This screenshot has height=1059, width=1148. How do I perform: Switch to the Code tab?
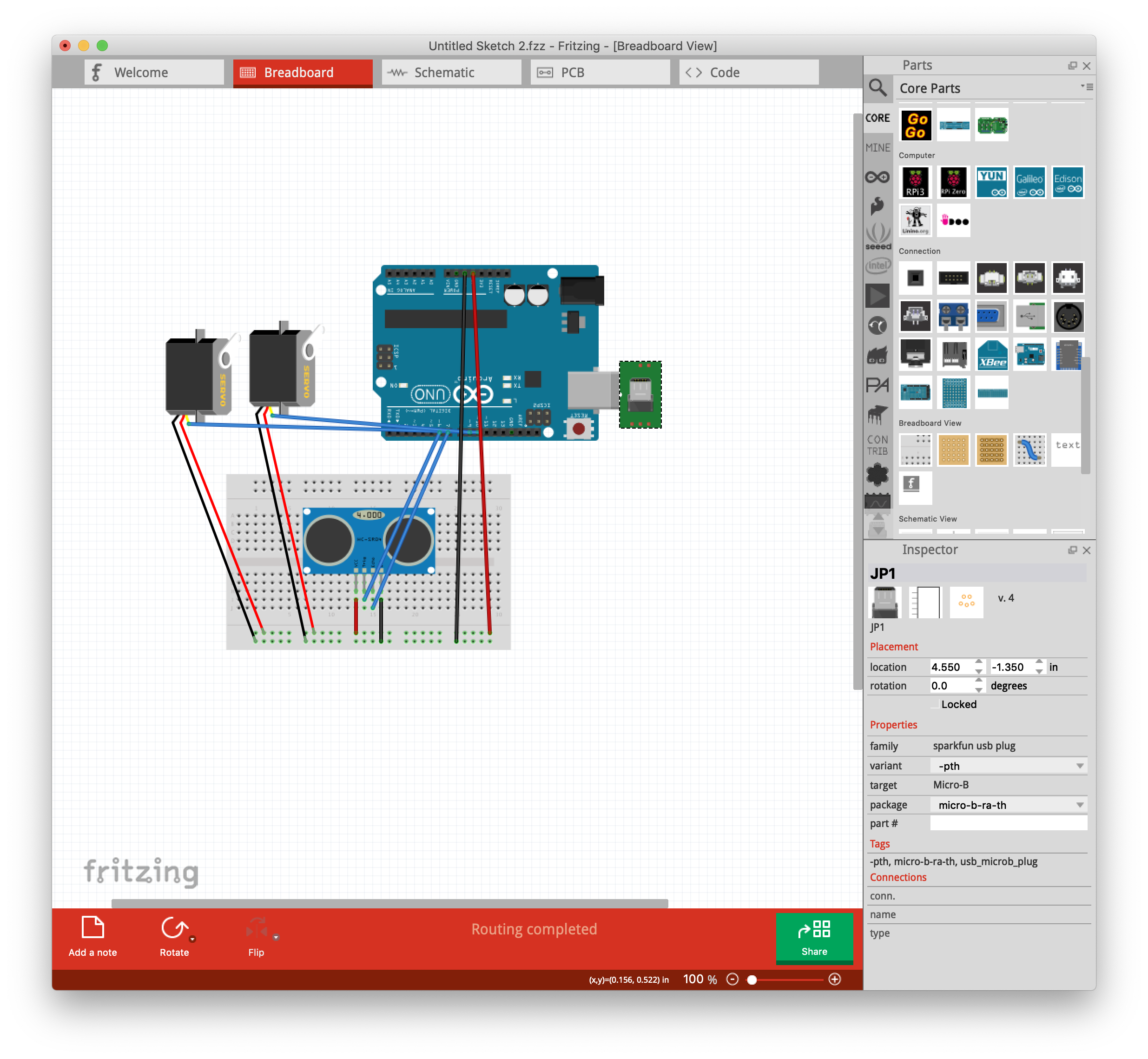pyautogui.click(x=749, y=72)
